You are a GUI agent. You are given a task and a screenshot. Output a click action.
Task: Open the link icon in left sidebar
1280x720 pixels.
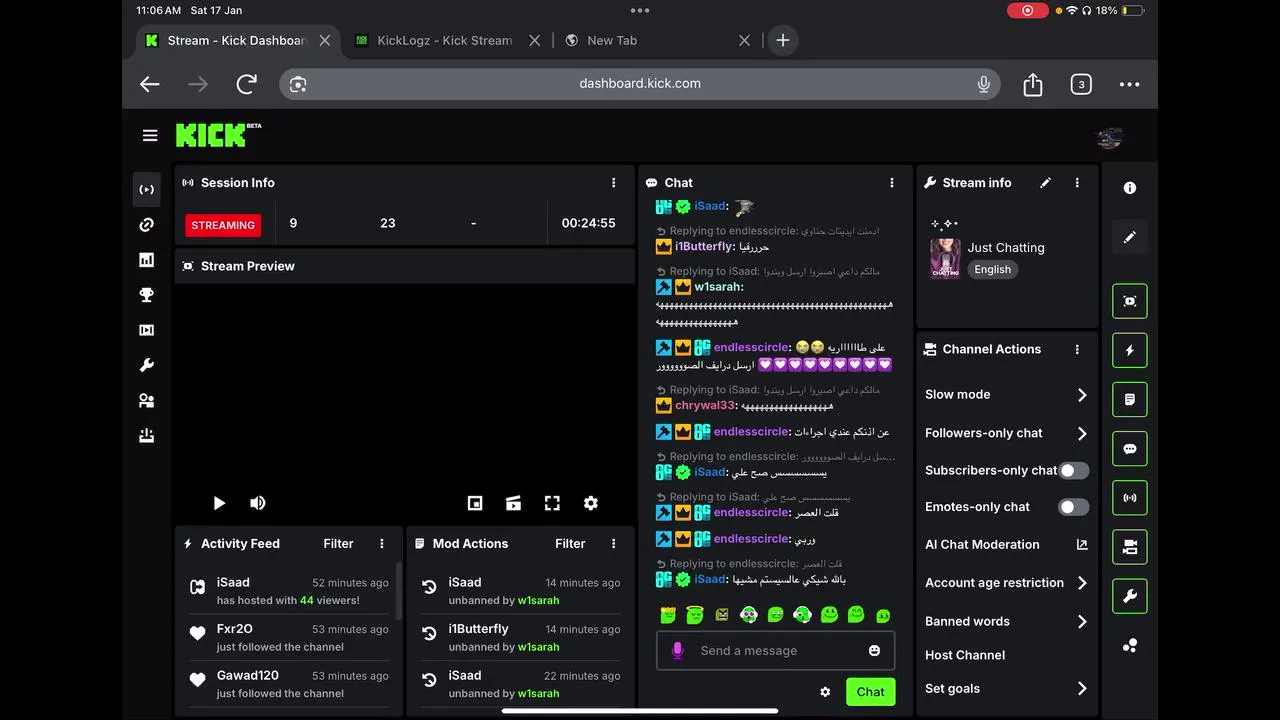147,225
